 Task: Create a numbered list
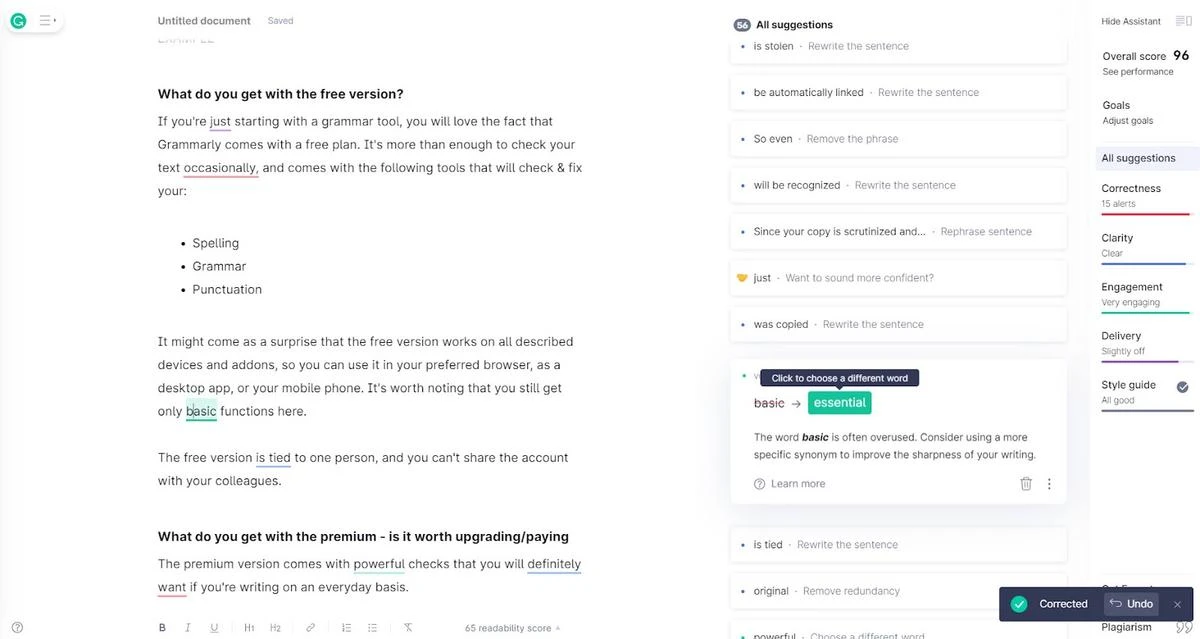point(346,628)
